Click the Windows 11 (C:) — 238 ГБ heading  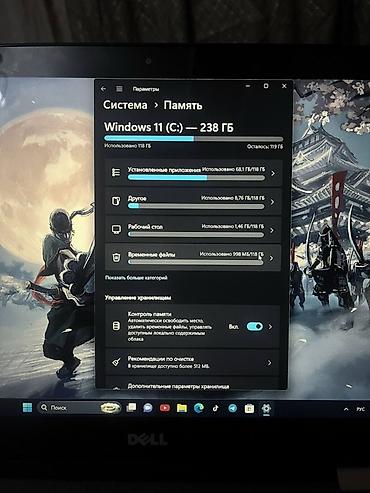(x=169, y=127)
